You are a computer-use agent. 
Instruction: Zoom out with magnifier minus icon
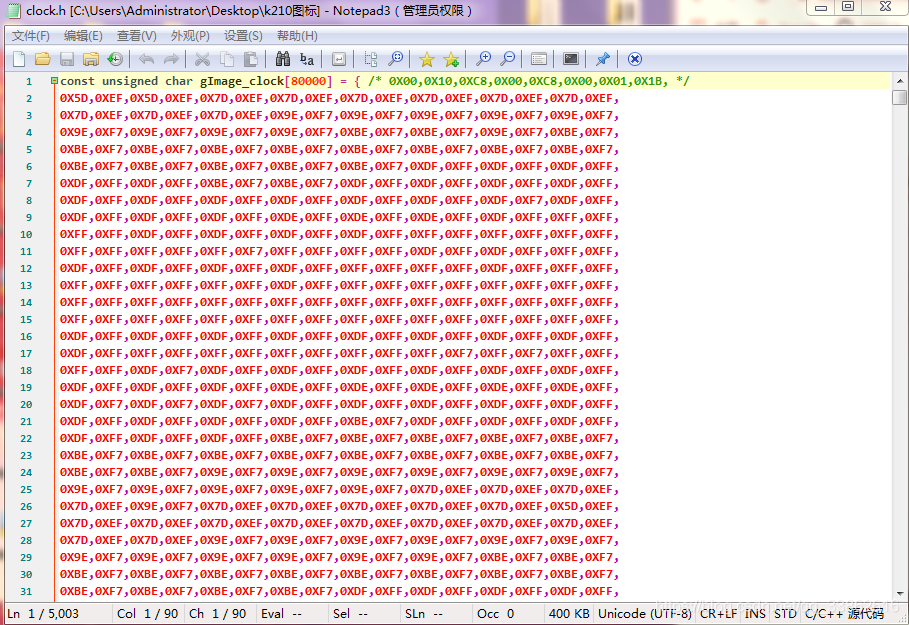[x=507, y=59]
